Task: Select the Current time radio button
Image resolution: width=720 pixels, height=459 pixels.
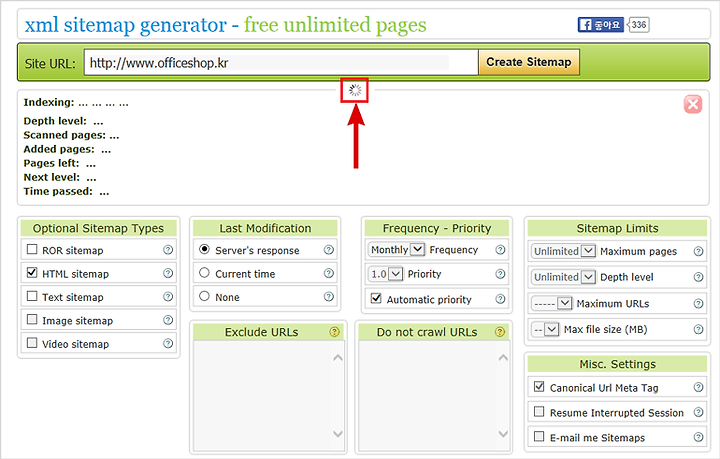Action: (204, 273)
